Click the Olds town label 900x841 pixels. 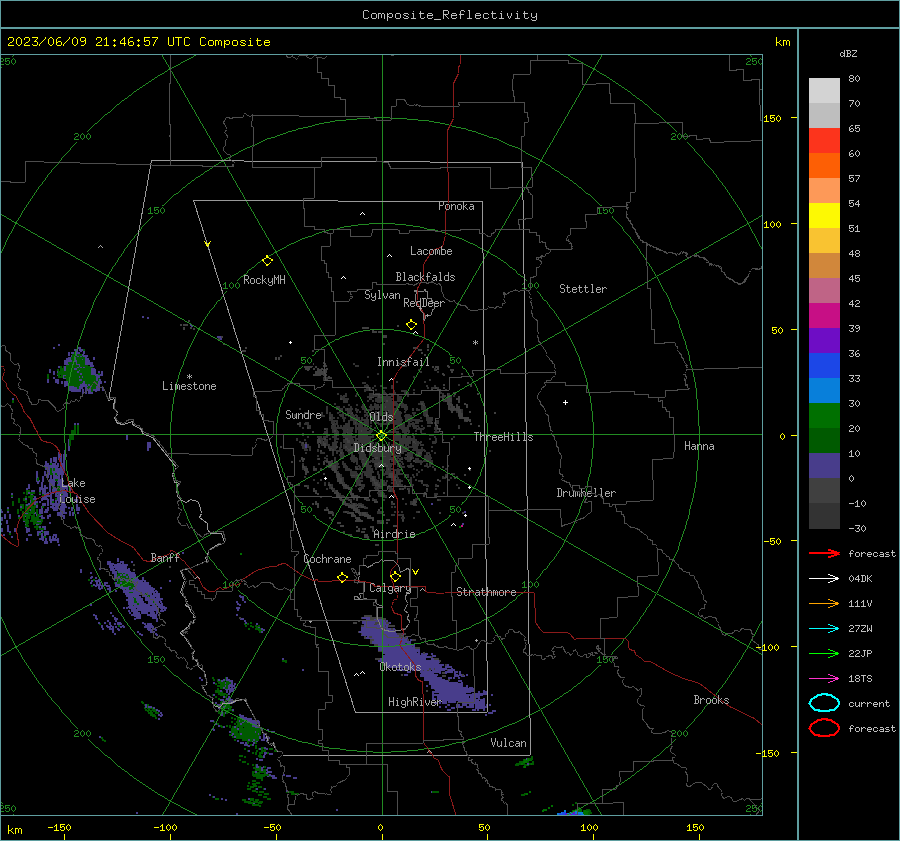(381, 417)
